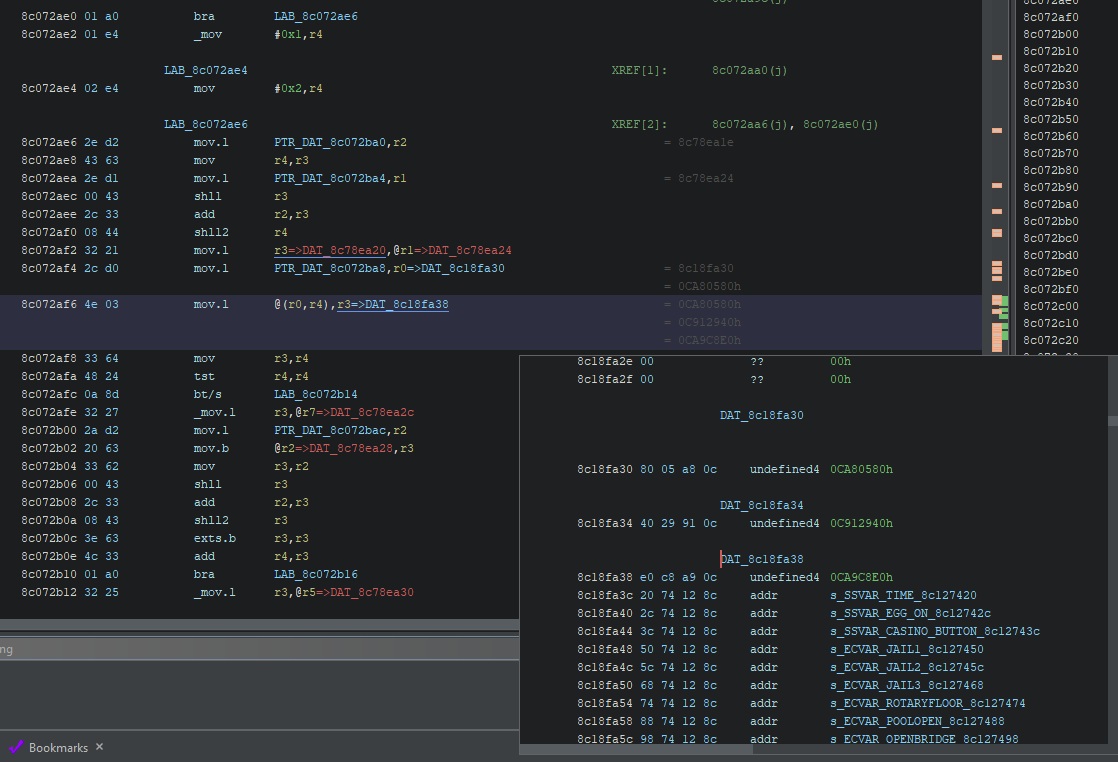This screenshot has height=762, width=1118.
Task: Click the purple Bookmarks checkmark icon
Action: 16,747
